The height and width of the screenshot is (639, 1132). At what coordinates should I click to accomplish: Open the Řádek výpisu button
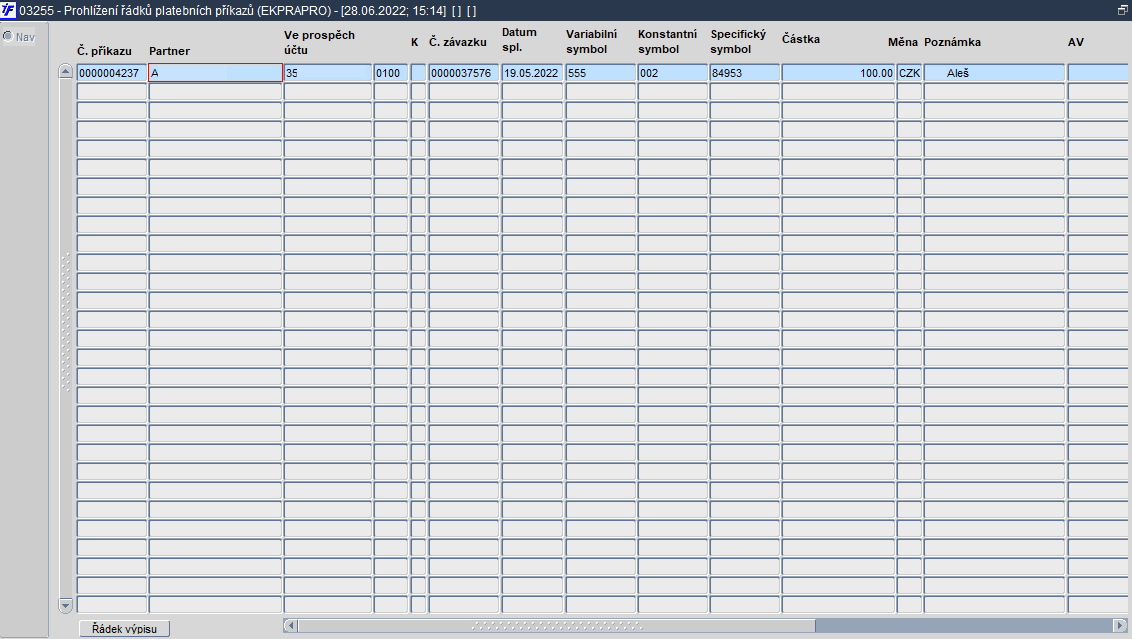click(124, 629)
